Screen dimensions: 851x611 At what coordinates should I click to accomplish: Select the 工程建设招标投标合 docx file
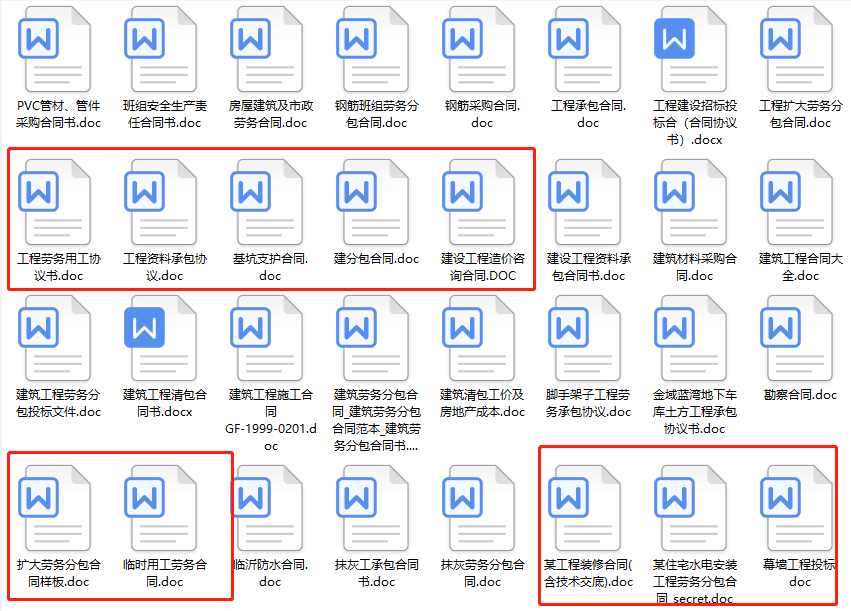(x=691, y=45)
